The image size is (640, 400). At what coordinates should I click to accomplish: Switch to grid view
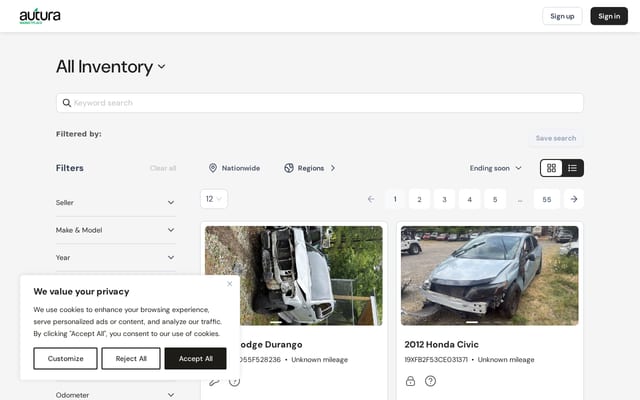(551, 168)
